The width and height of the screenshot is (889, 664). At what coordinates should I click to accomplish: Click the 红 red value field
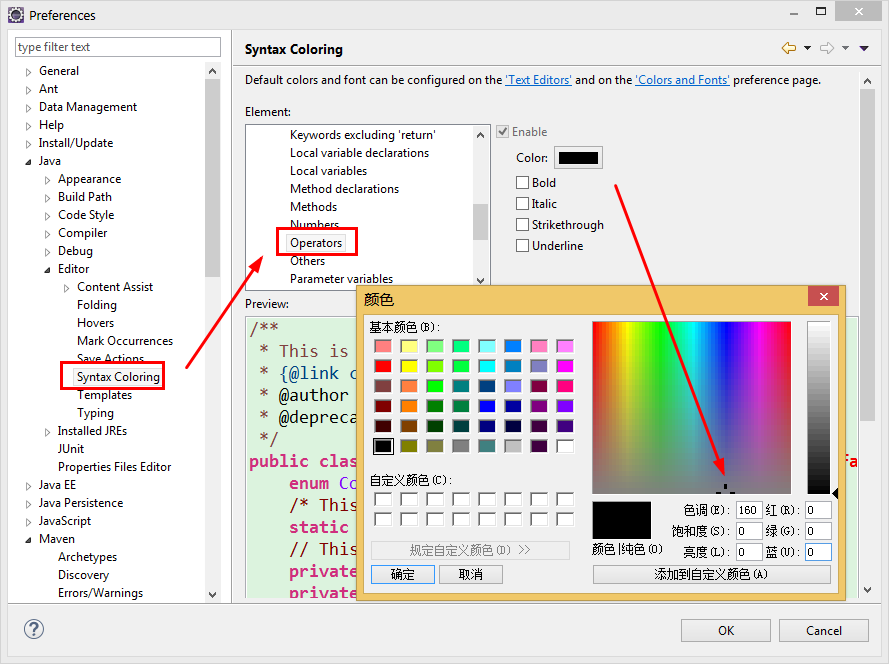[818, 510]
